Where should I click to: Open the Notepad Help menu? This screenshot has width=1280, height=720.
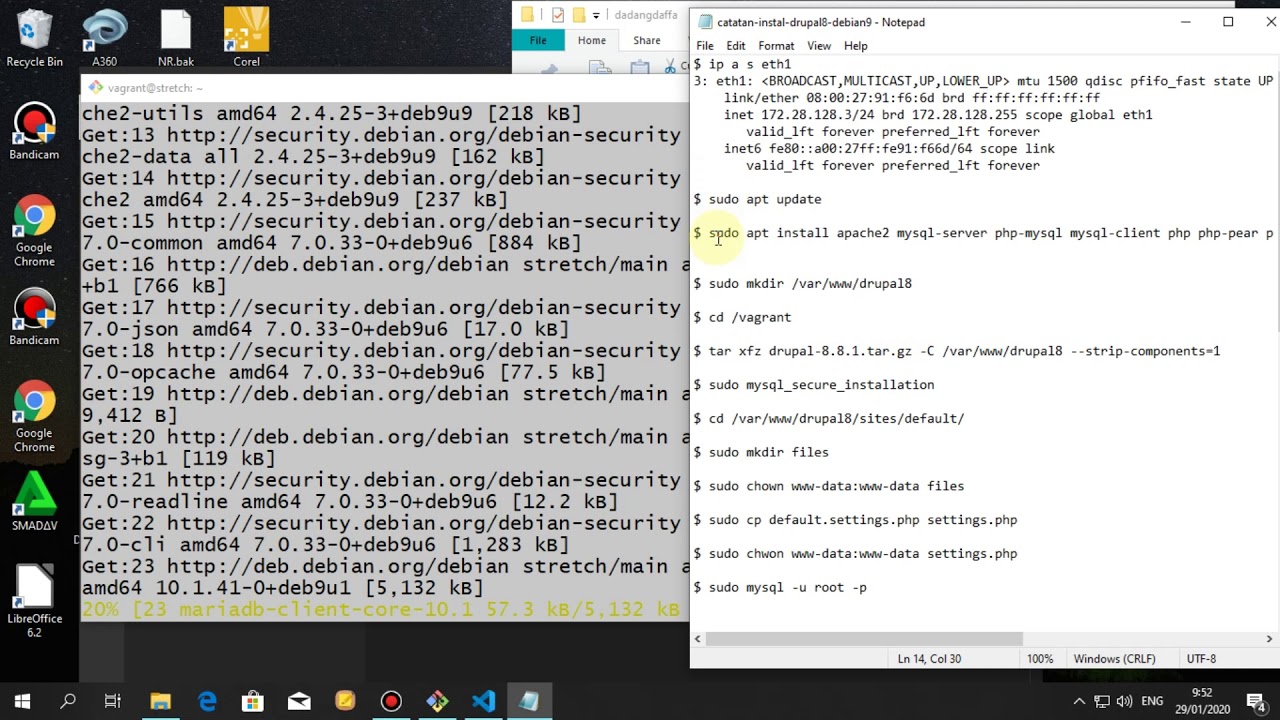click(x=856, y=46)
